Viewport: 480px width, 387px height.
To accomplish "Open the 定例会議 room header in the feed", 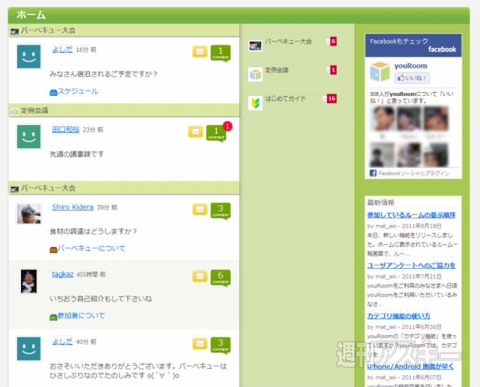I will click(x=124, y=110).
